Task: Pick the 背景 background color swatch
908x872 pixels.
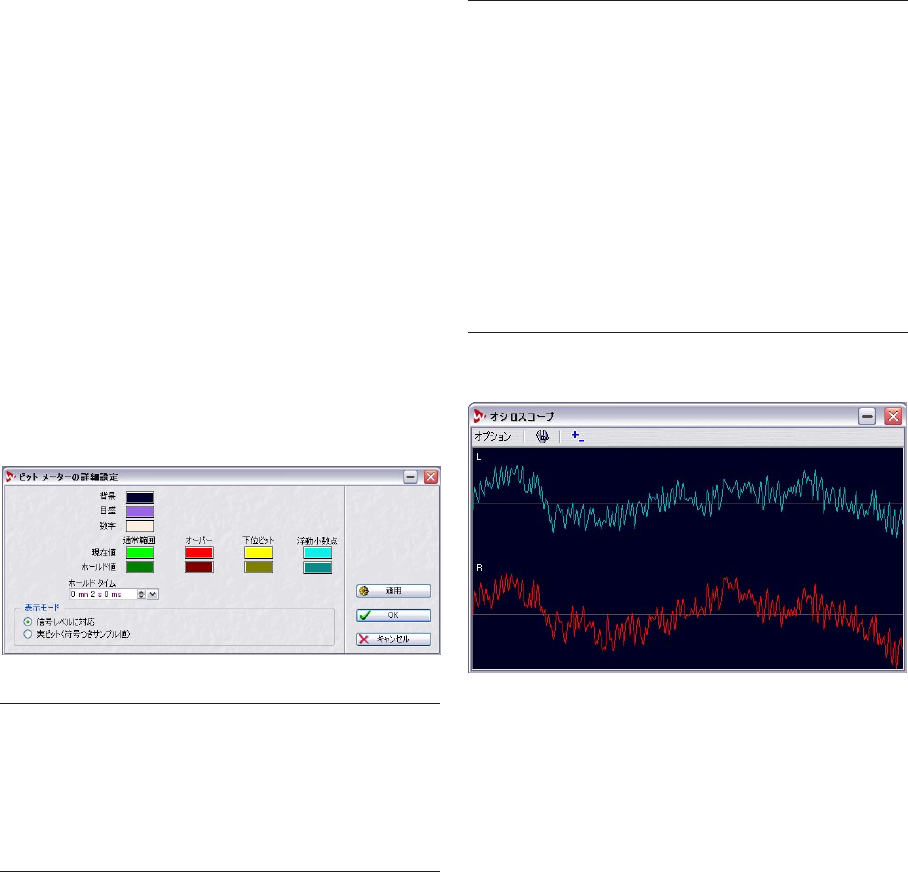Action: pos(140,497)
